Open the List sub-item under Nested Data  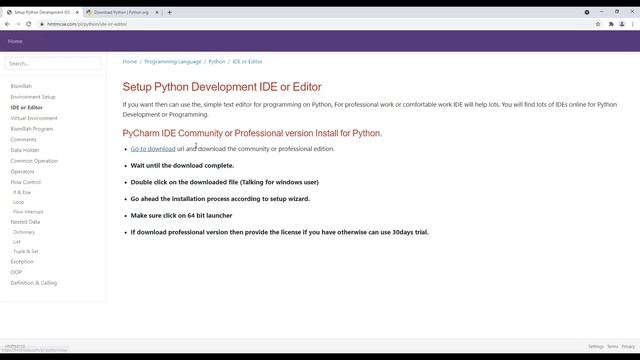coord(17,242)
